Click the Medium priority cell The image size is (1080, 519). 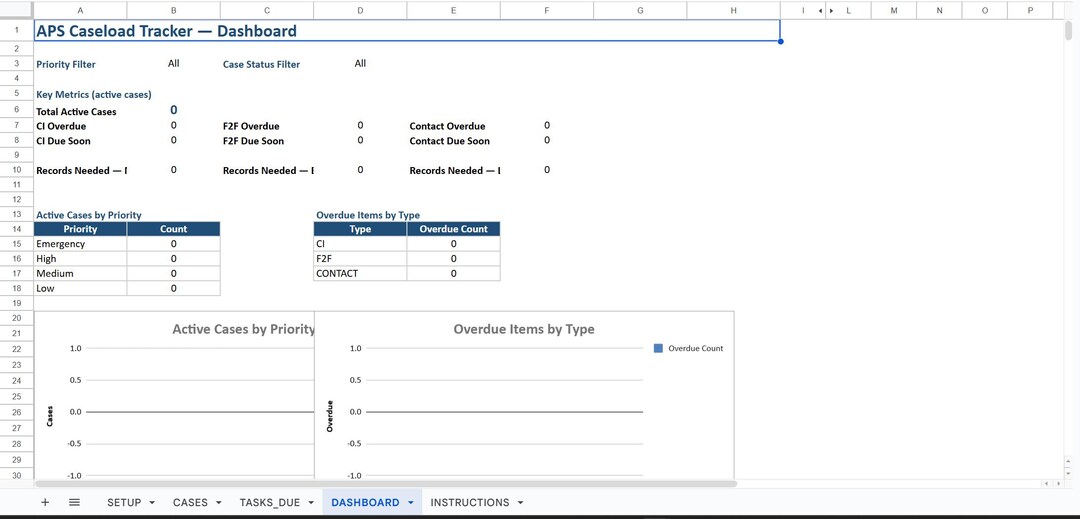pos(81,273)
